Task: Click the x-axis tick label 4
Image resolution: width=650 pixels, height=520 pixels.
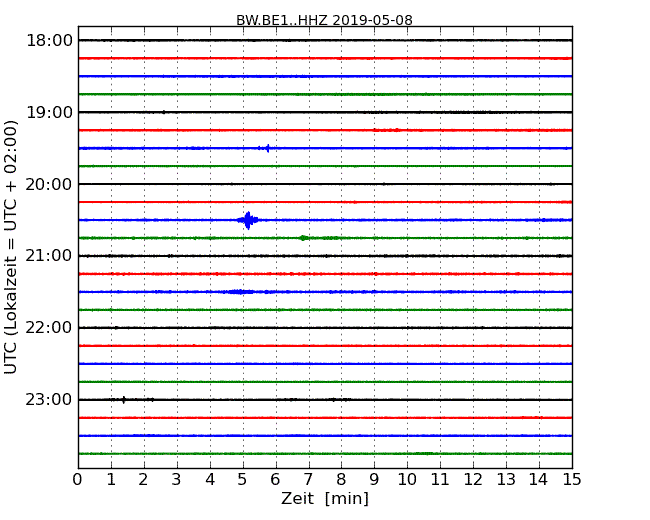Action: point(210,479)
